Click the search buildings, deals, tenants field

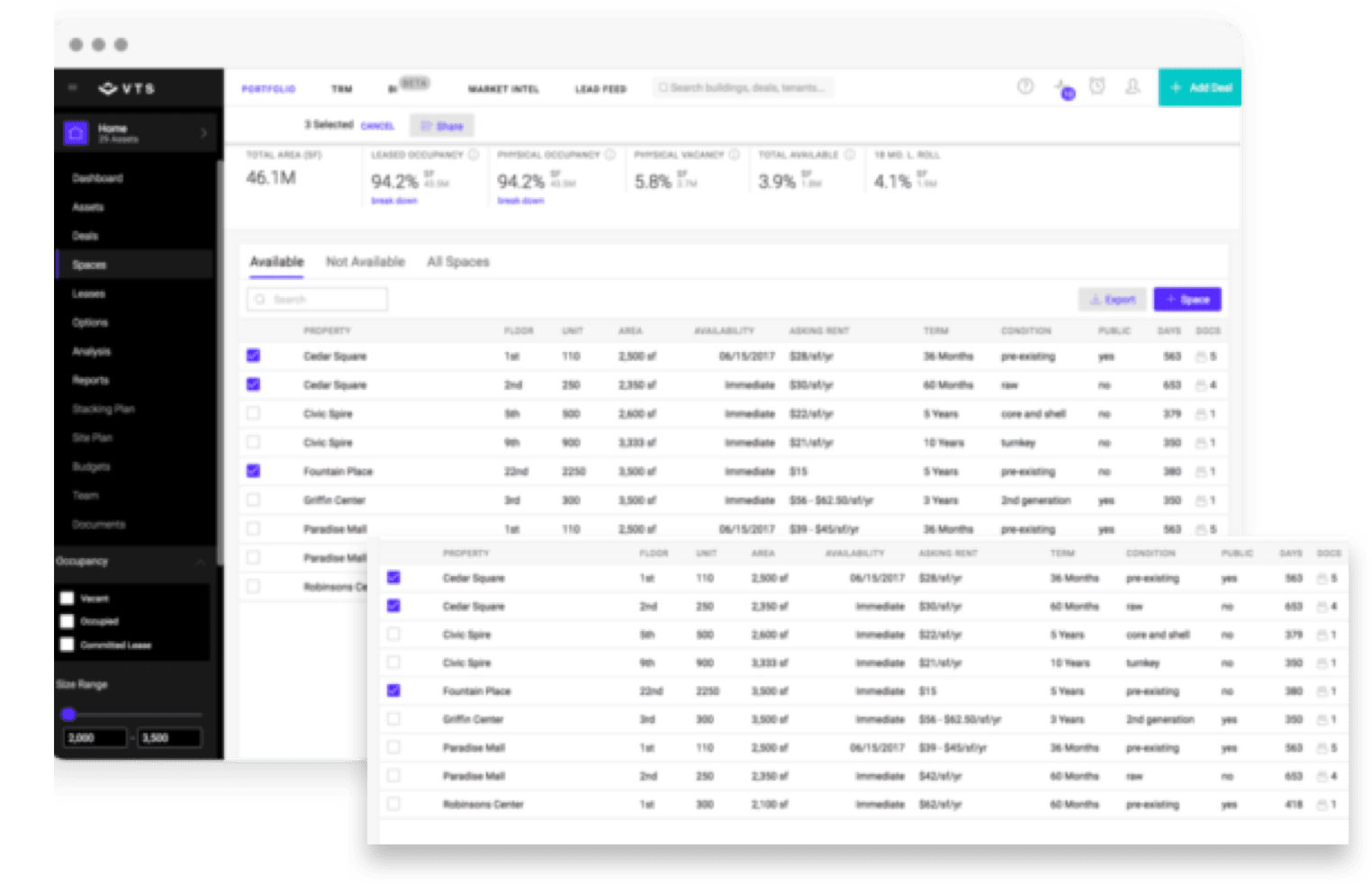click(x=743, y=87)
